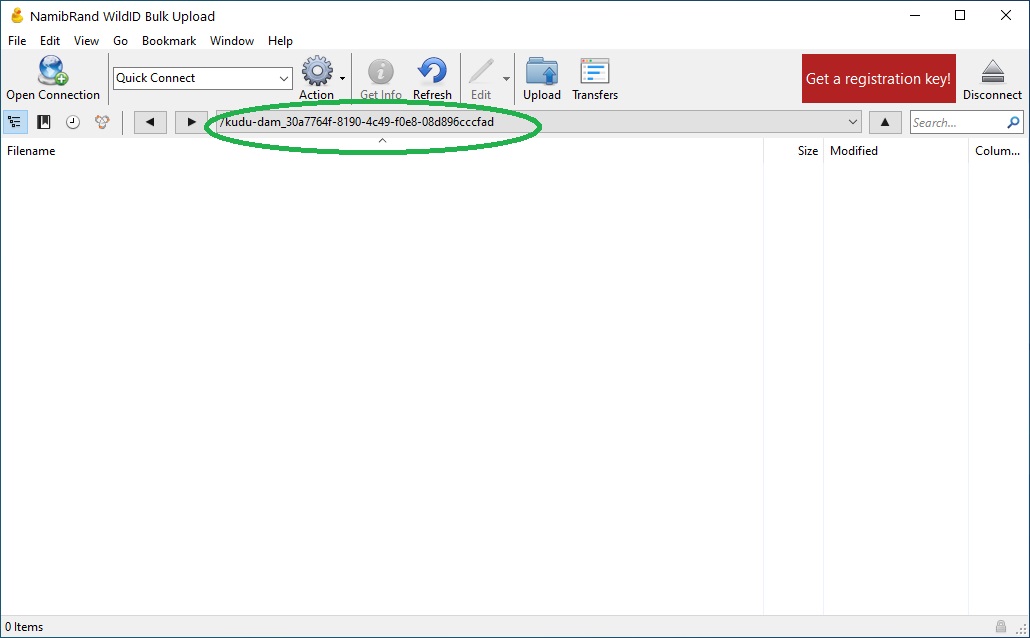The image size is (1030, 638).
Task: Minimize the NamibRand WildID window
Action: pyautogui.click(x=914, y=15)
